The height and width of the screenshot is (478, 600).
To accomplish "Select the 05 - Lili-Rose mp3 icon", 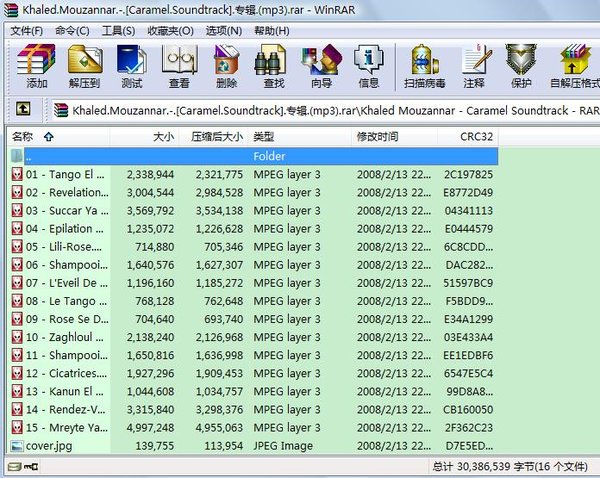I will point(17,247).
